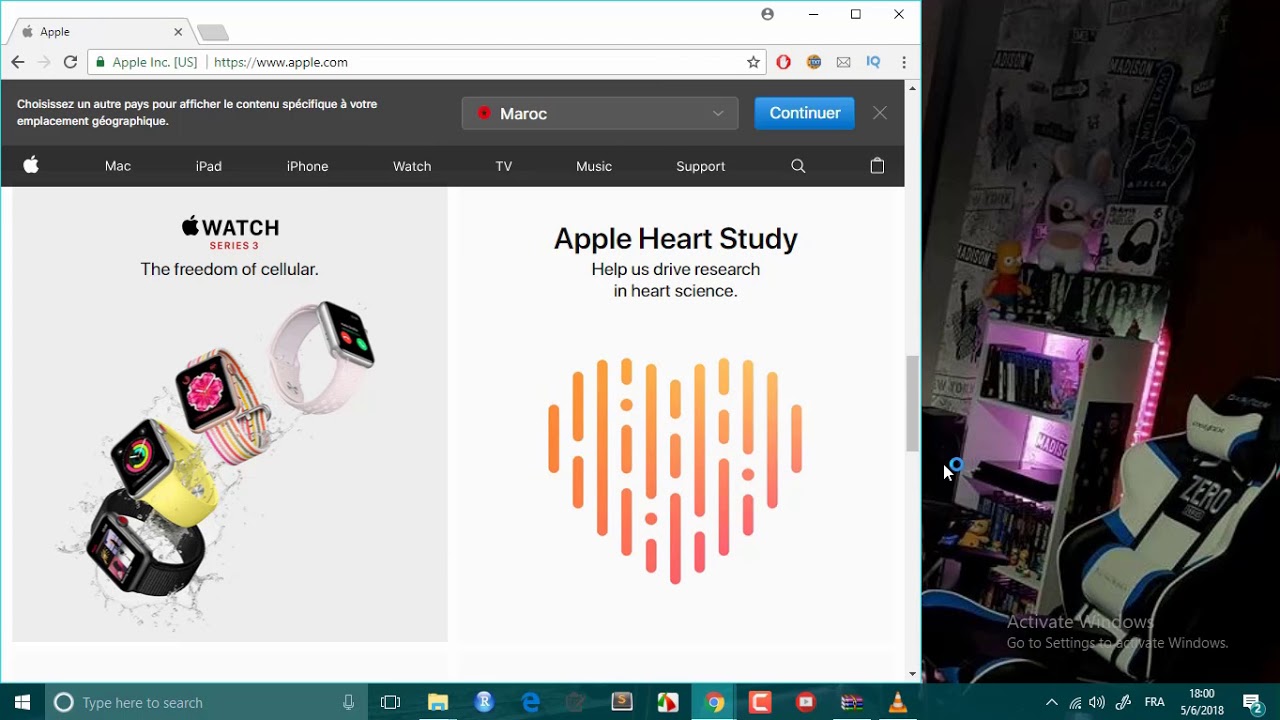
Task: Click the 'The freedom of cellular.' text
Action: point(229,269)
